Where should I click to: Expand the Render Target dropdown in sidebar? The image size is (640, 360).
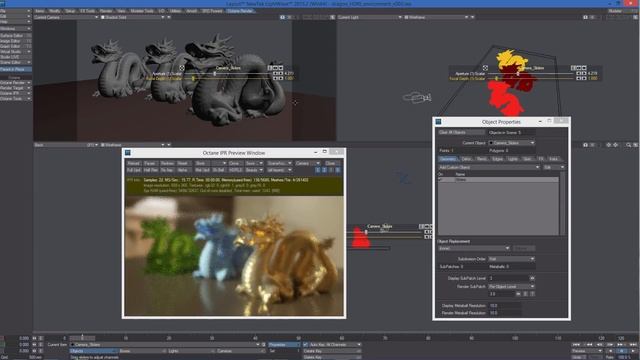tap(16, 88)
